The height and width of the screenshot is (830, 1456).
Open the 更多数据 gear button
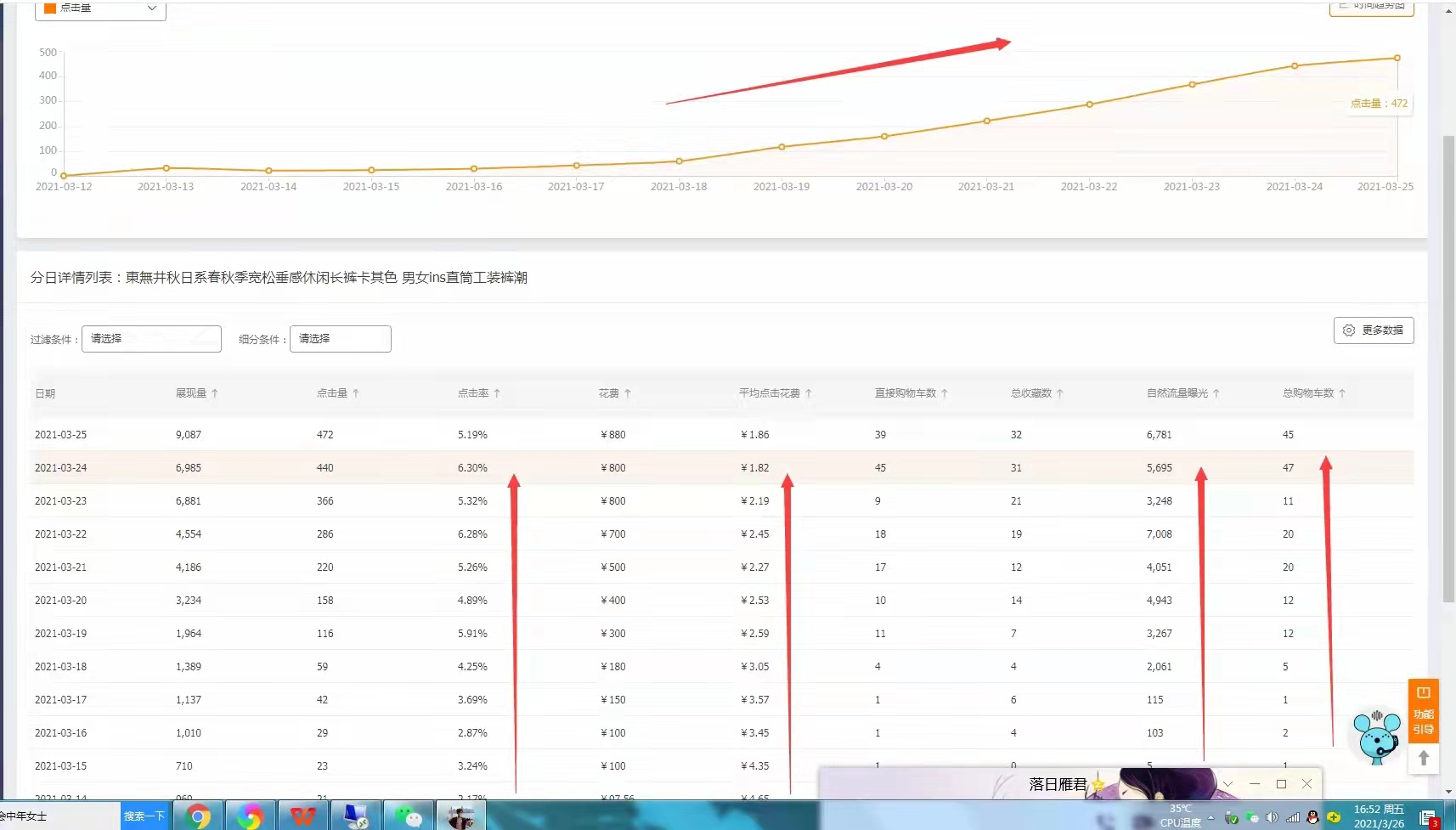(x=1373, y=330)
